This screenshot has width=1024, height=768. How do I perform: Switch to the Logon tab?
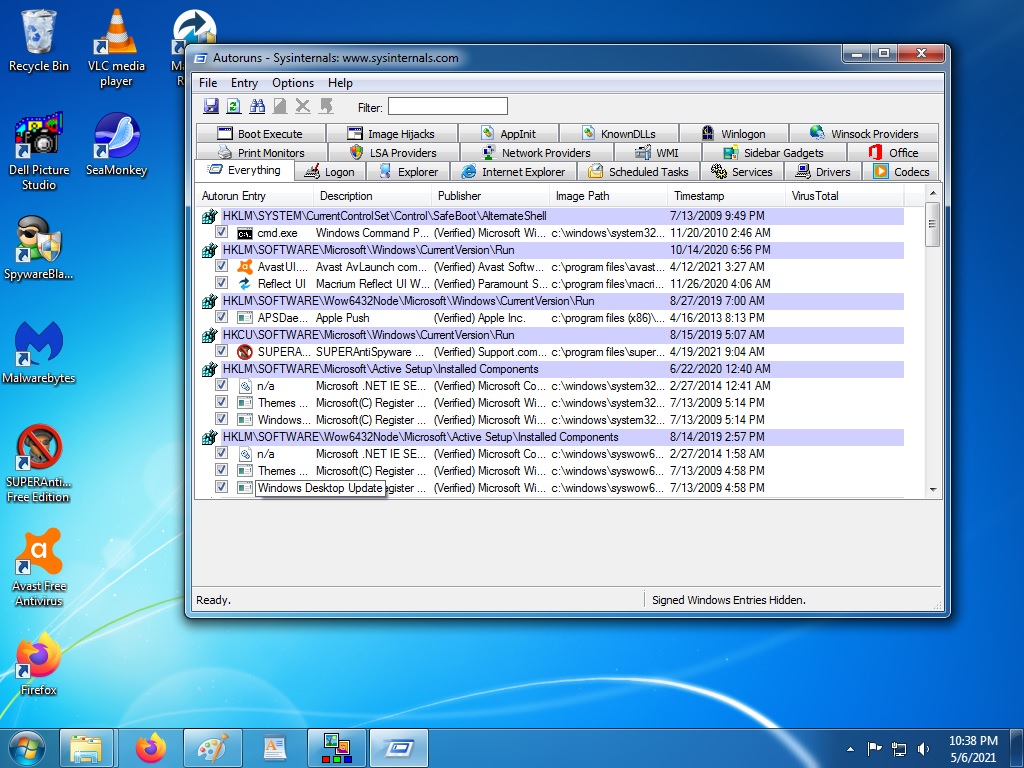tap(330, 172)
